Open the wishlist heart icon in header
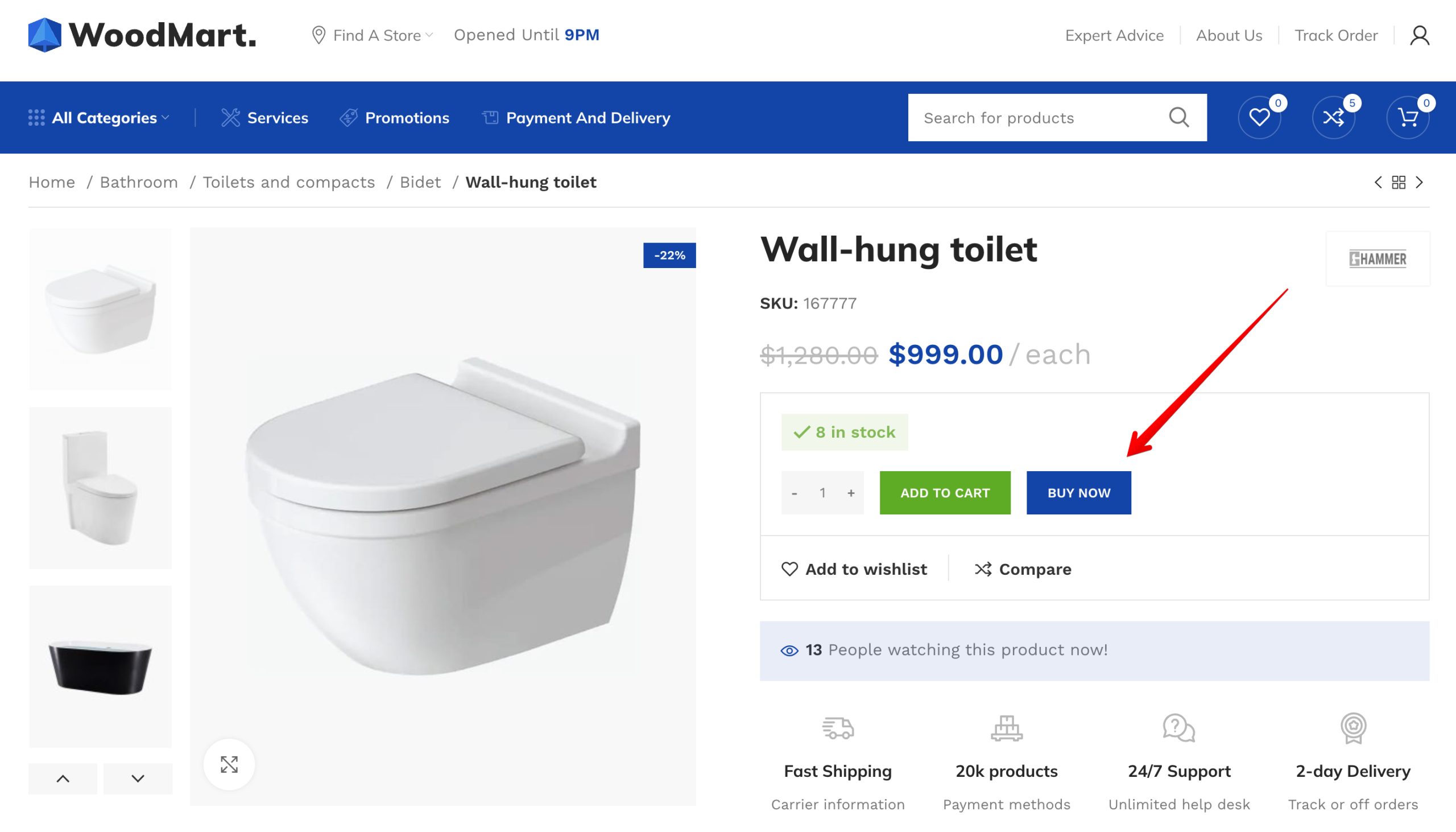This screenshot has width=1456, height=832. pos(1259,118)
